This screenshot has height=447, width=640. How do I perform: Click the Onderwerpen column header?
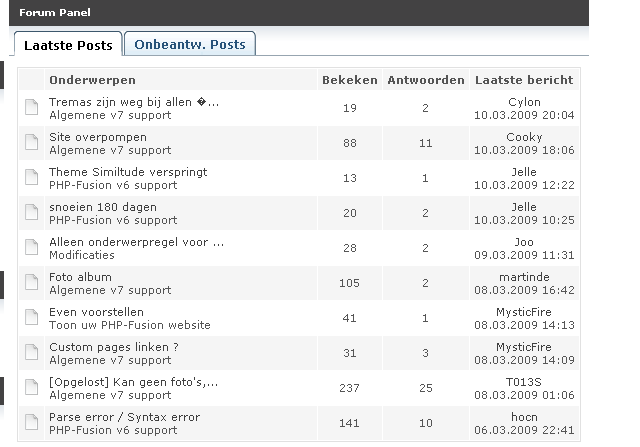click(92, 80)
